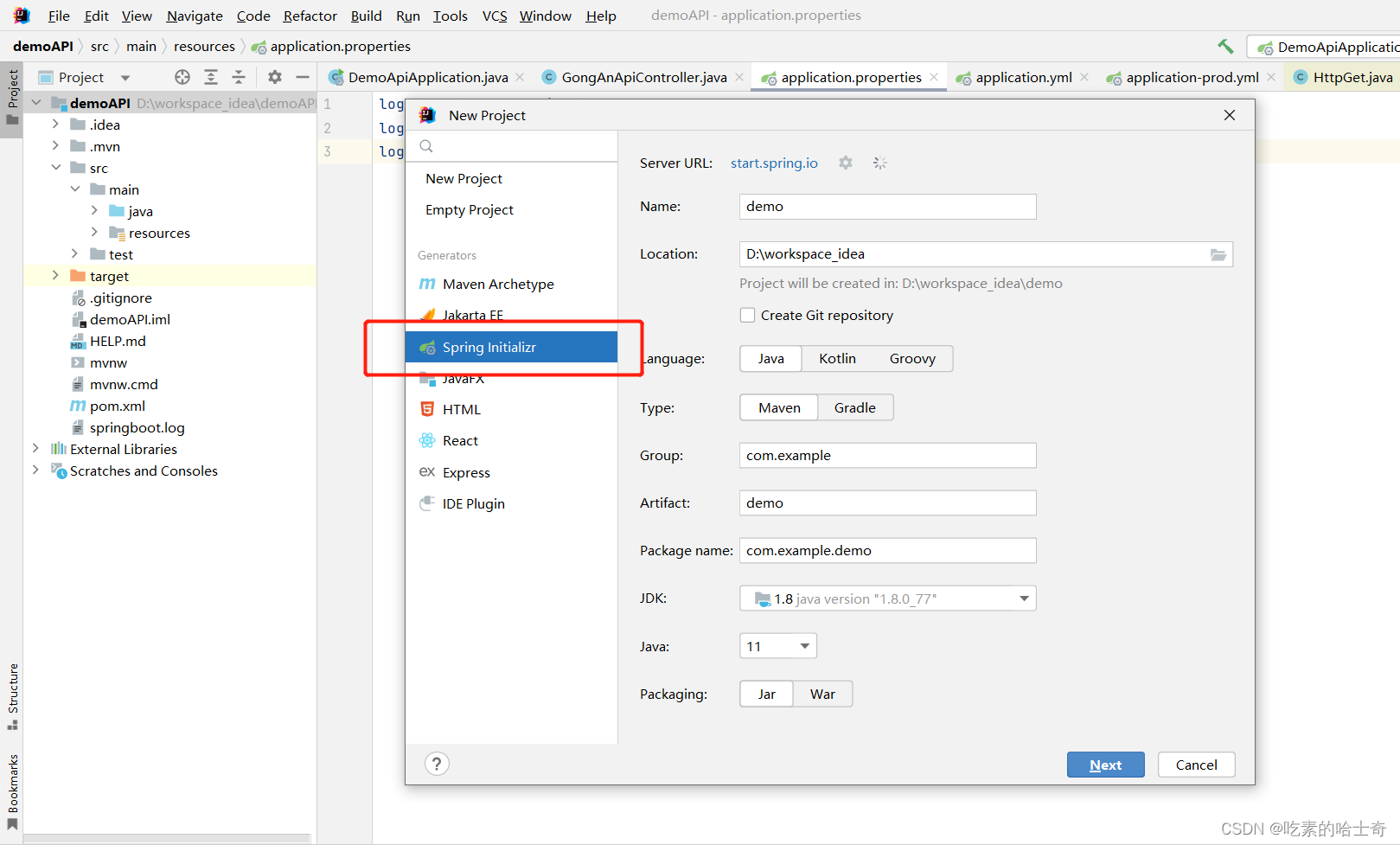Viewport: 1400px width, 845px height.
Task: Choose Kotlin language option
Action: click(x=837, y=358)
